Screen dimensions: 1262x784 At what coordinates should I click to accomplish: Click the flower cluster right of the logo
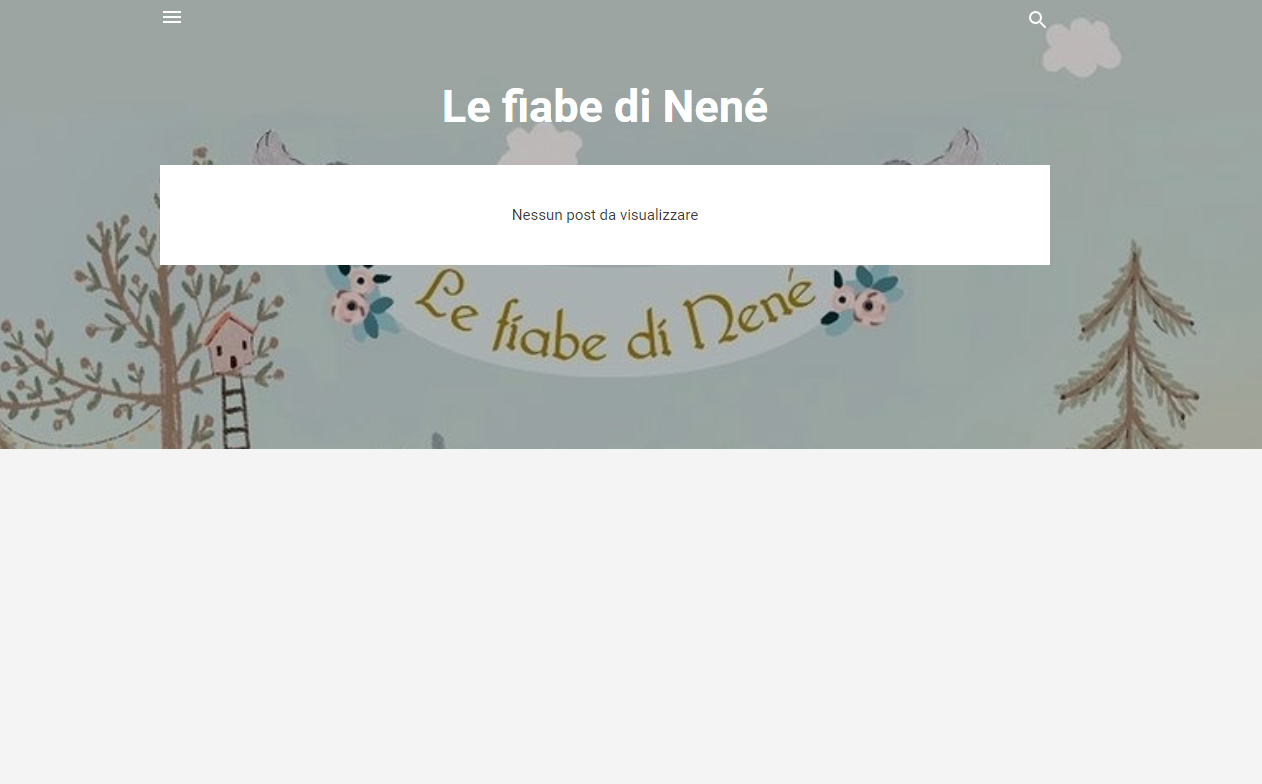pos(860,298)
